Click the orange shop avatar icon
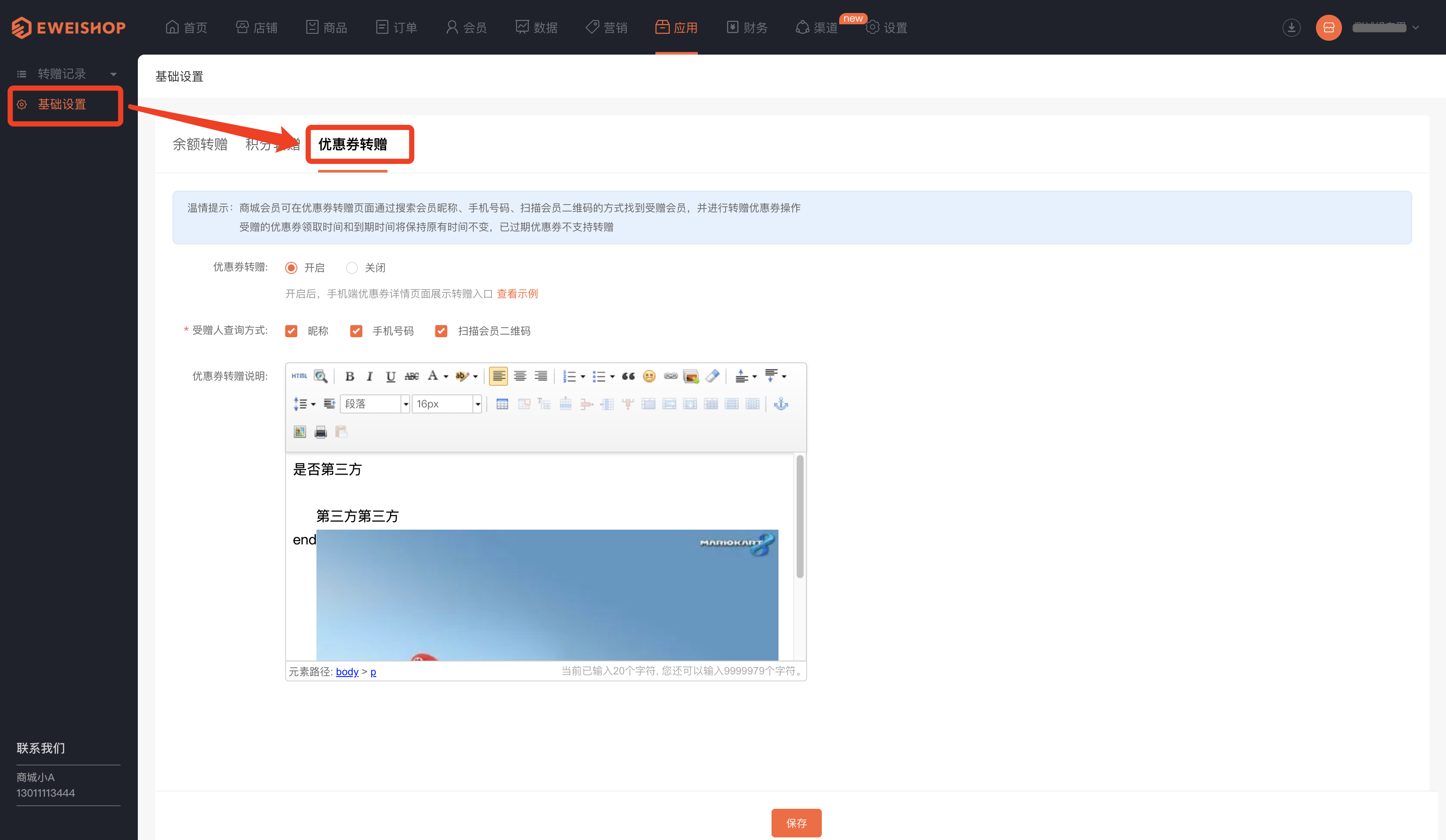This screenshot has height=840, width=1446. click(1329, 28)
